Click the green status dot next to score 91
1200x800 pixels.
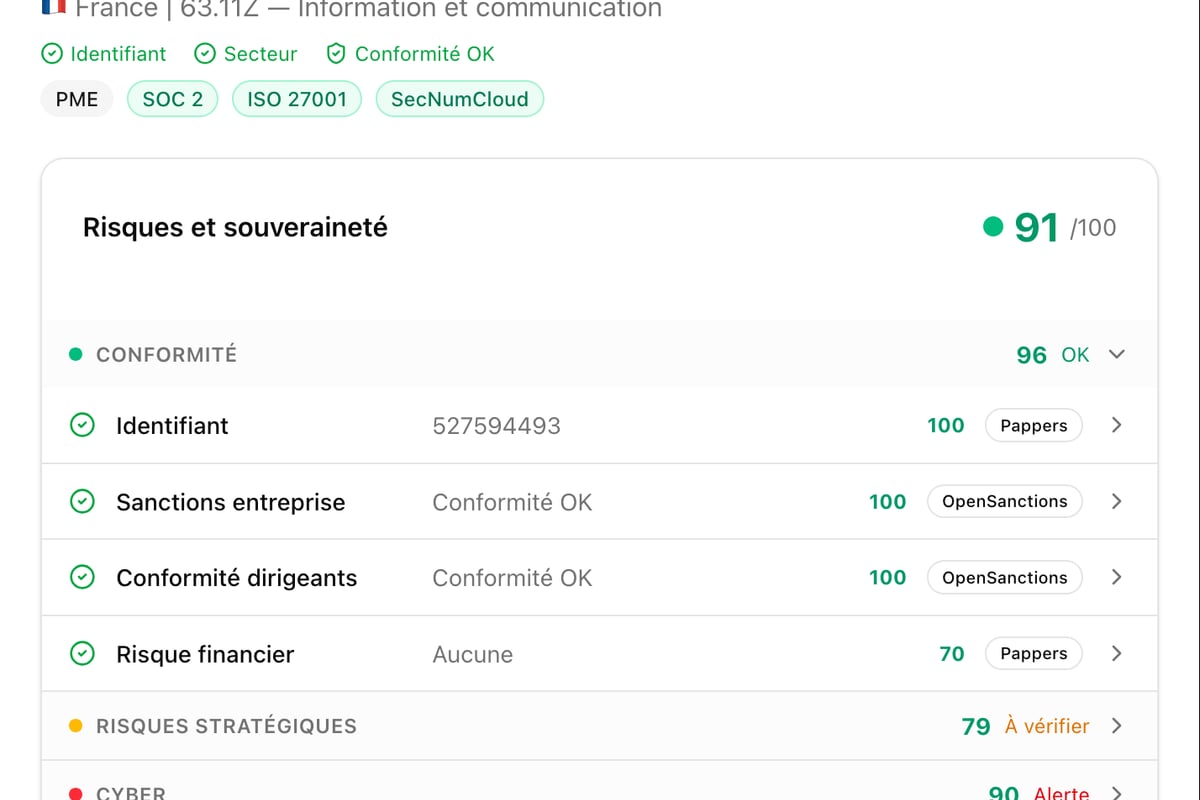click(x=994, y=227)
